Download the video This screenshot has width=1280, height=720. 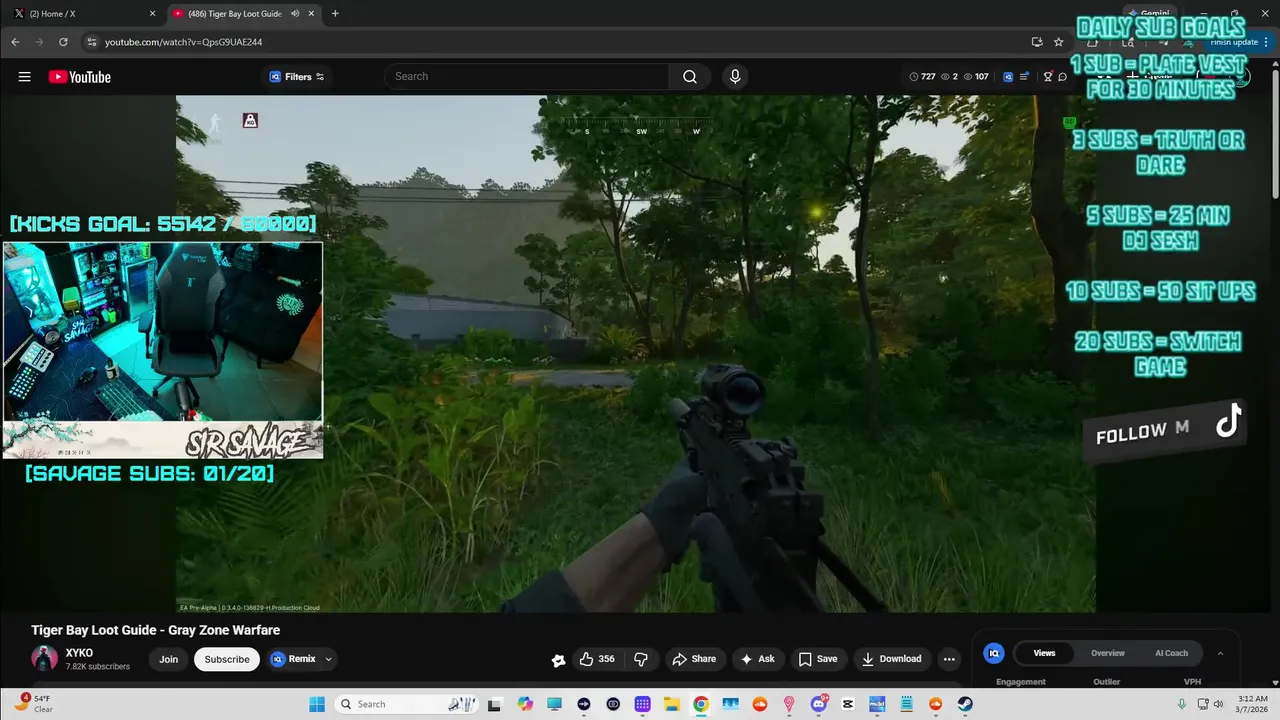point(892,659)
